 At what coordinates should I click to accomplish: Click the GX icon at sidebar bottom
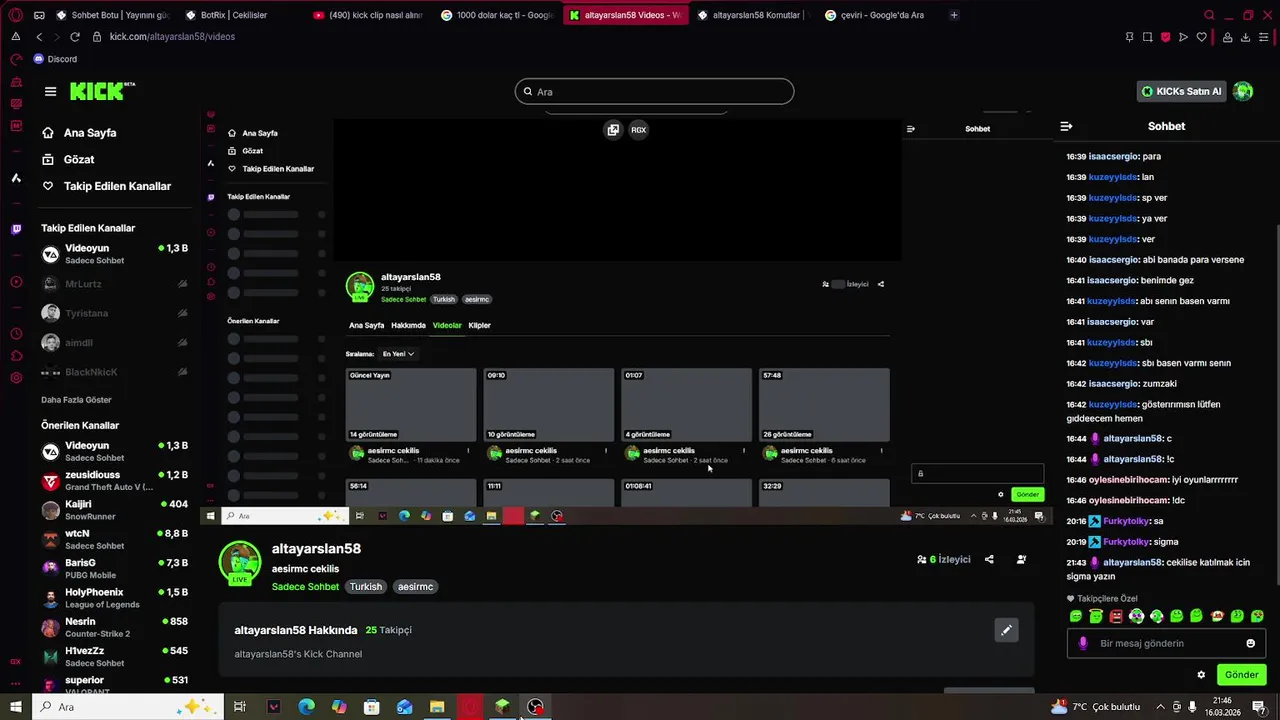(x=16, y=661)
